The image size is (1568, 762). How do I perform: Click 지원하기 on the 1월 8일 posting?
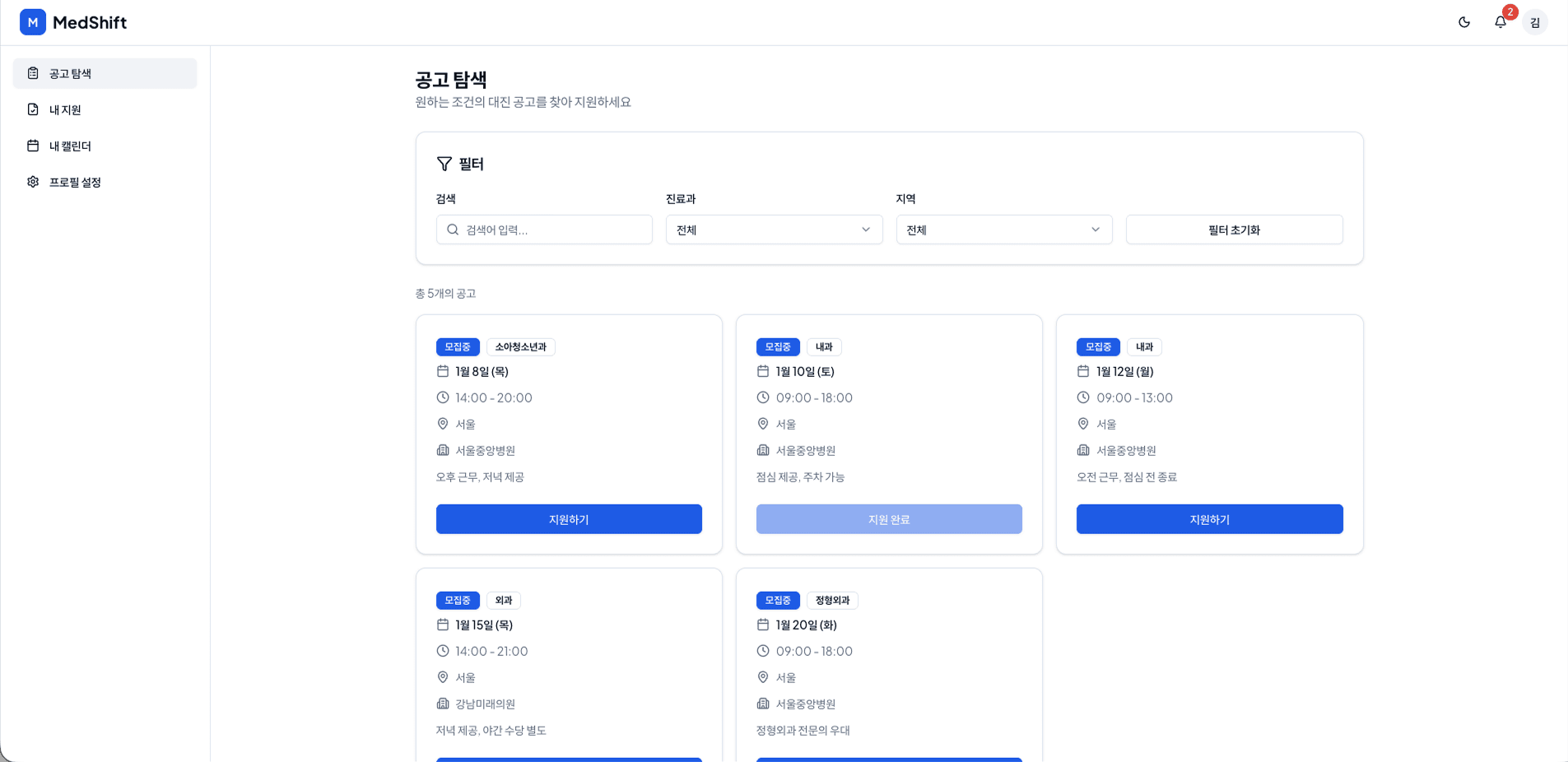[569, 518]
